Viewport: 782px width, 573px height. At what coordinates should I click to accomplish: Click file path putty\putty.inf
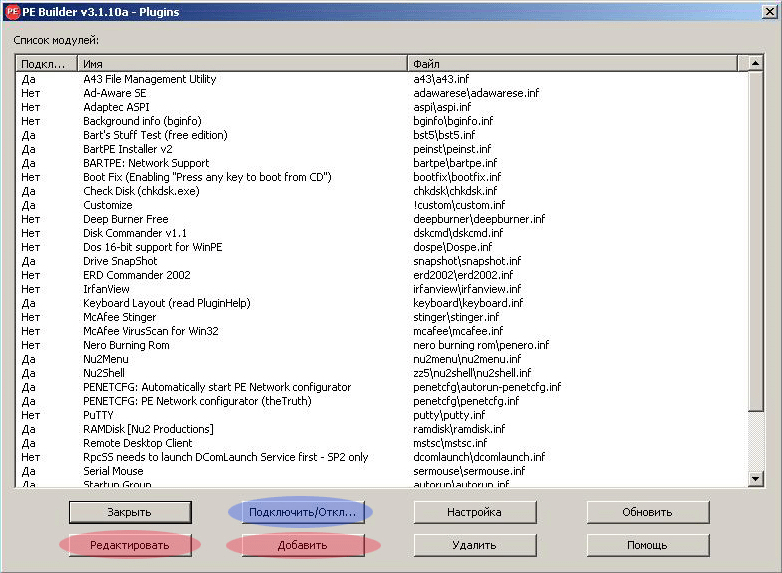(x=449, y=415)
